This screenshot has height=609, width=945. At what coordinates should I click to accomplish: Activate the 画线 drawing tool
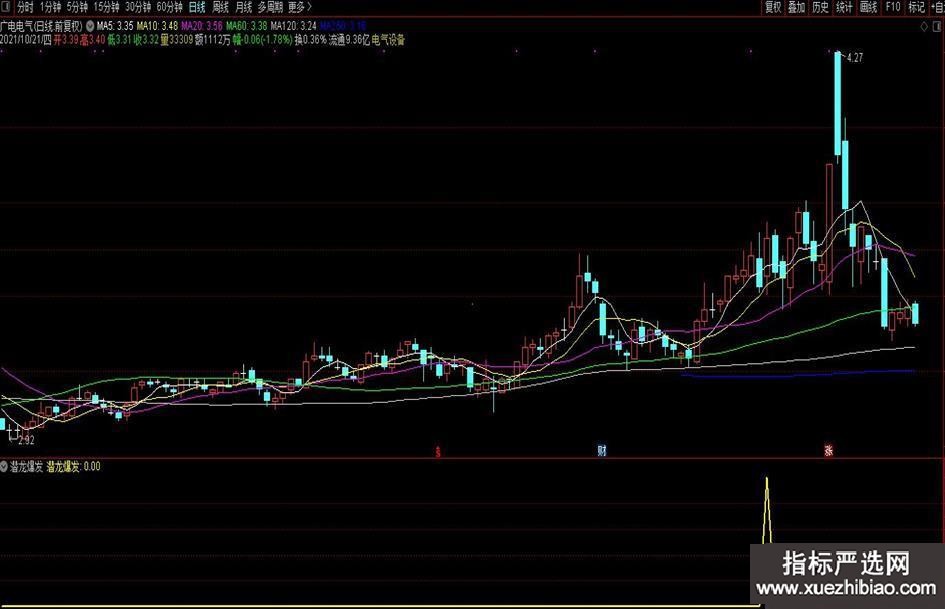[868, 7]
